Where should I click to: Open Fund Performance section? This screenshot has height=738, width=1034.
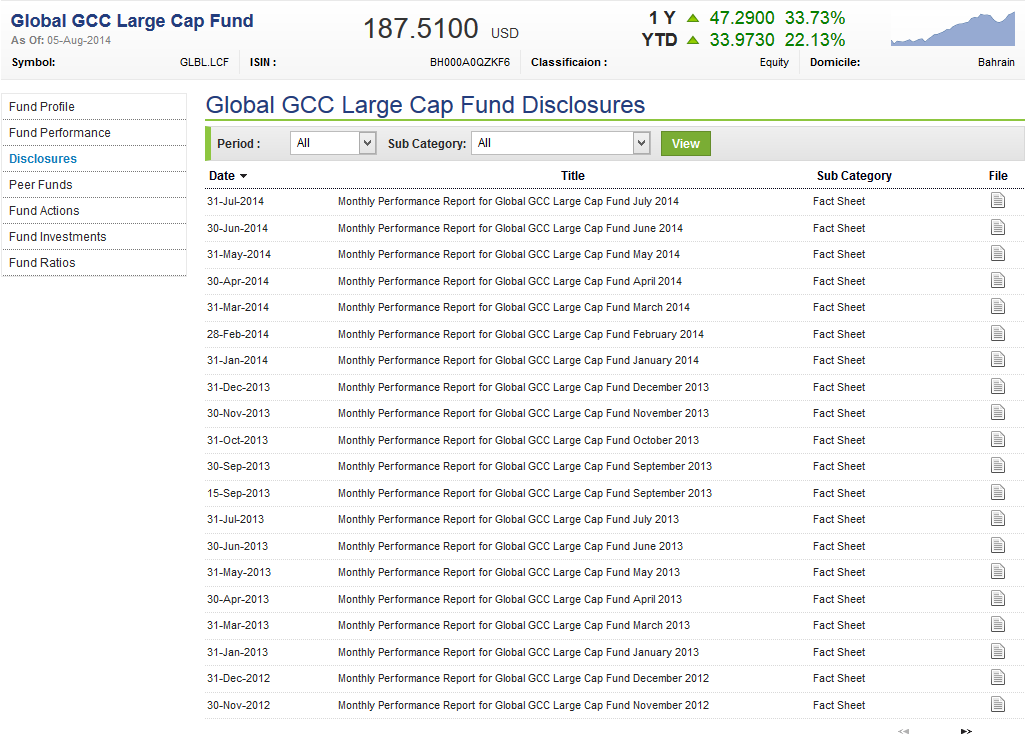[x=59, y=133]
